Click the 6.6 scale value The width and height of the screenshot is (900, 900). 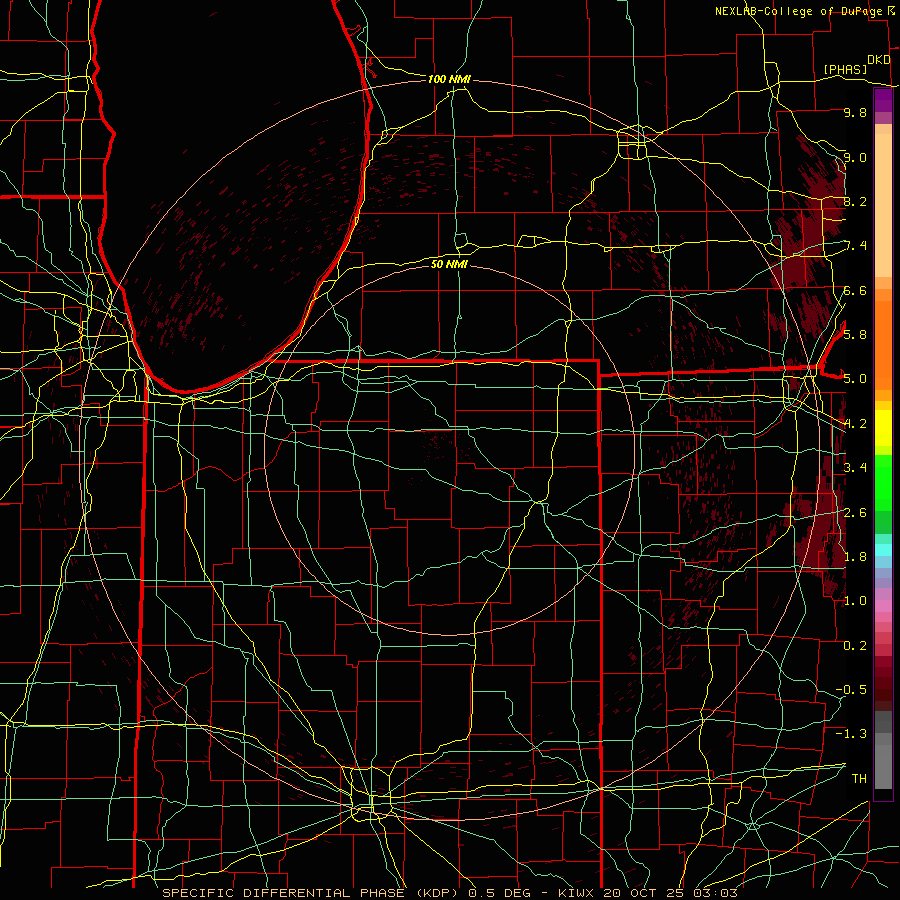[855, 290]
